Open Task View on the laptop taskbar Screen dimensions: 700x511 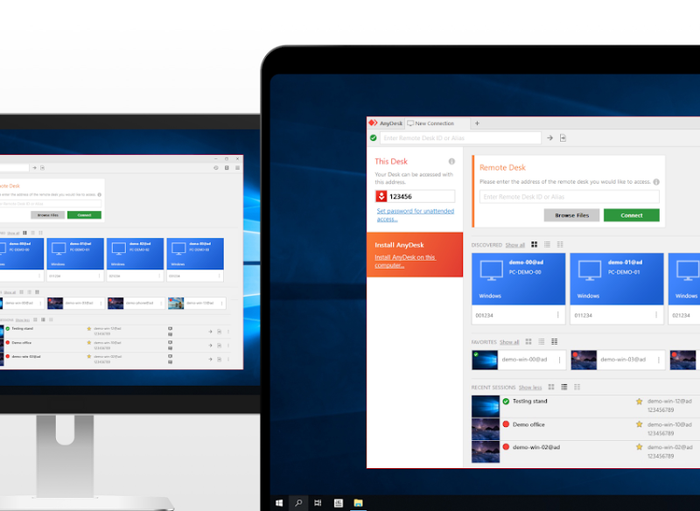tap(317, 503)
